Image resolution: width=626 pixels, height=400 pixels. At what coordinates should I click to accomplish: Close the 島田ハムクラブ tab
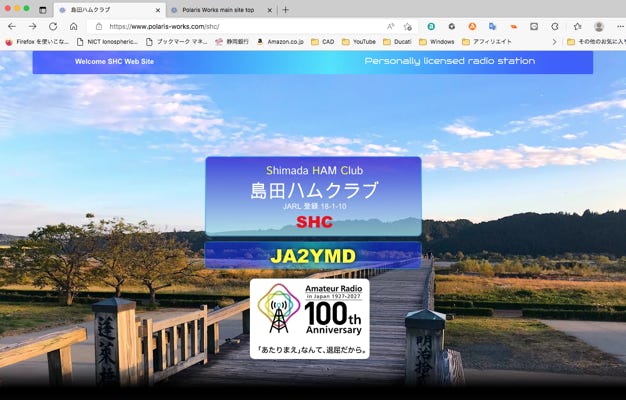157,9
